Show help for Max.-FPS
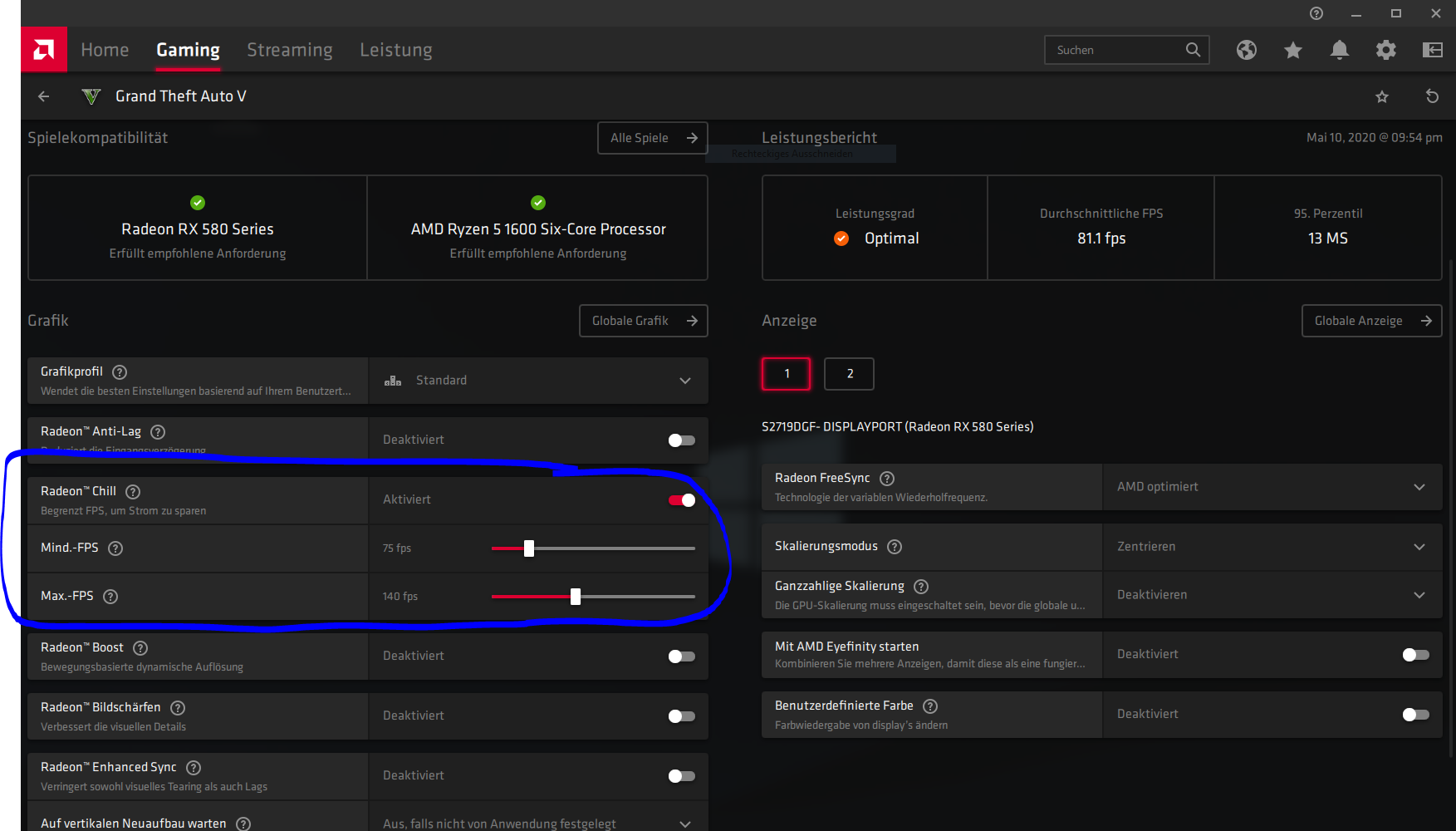The height and width of the screenshot is (831, 1456). coord(110,597)
